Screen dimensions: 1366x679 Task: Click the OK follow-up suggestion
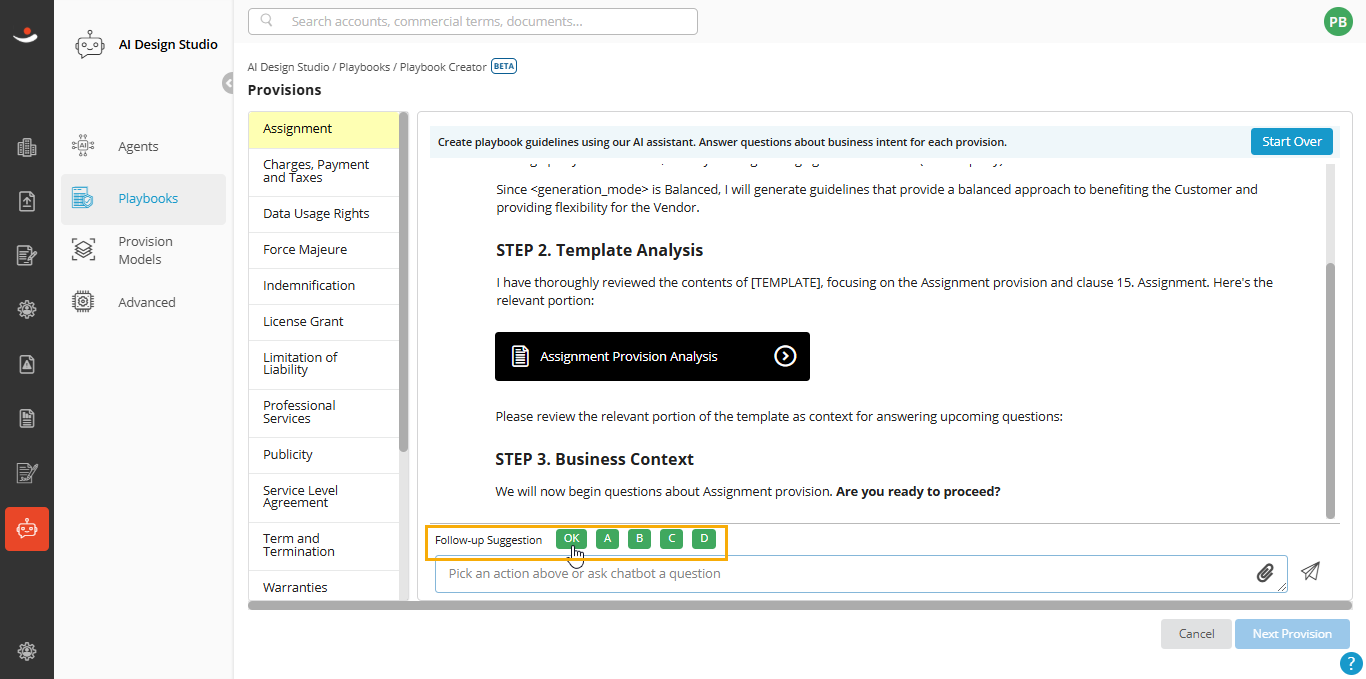point(571,539)
